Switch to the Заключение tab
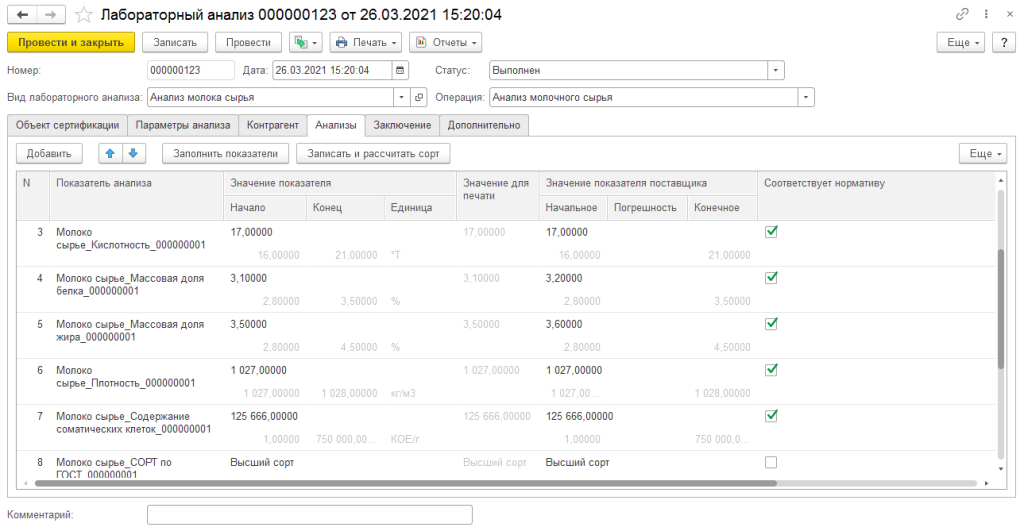Viewport: 1024px width, 531px height. pyautogui.click(x=402, y=125)
